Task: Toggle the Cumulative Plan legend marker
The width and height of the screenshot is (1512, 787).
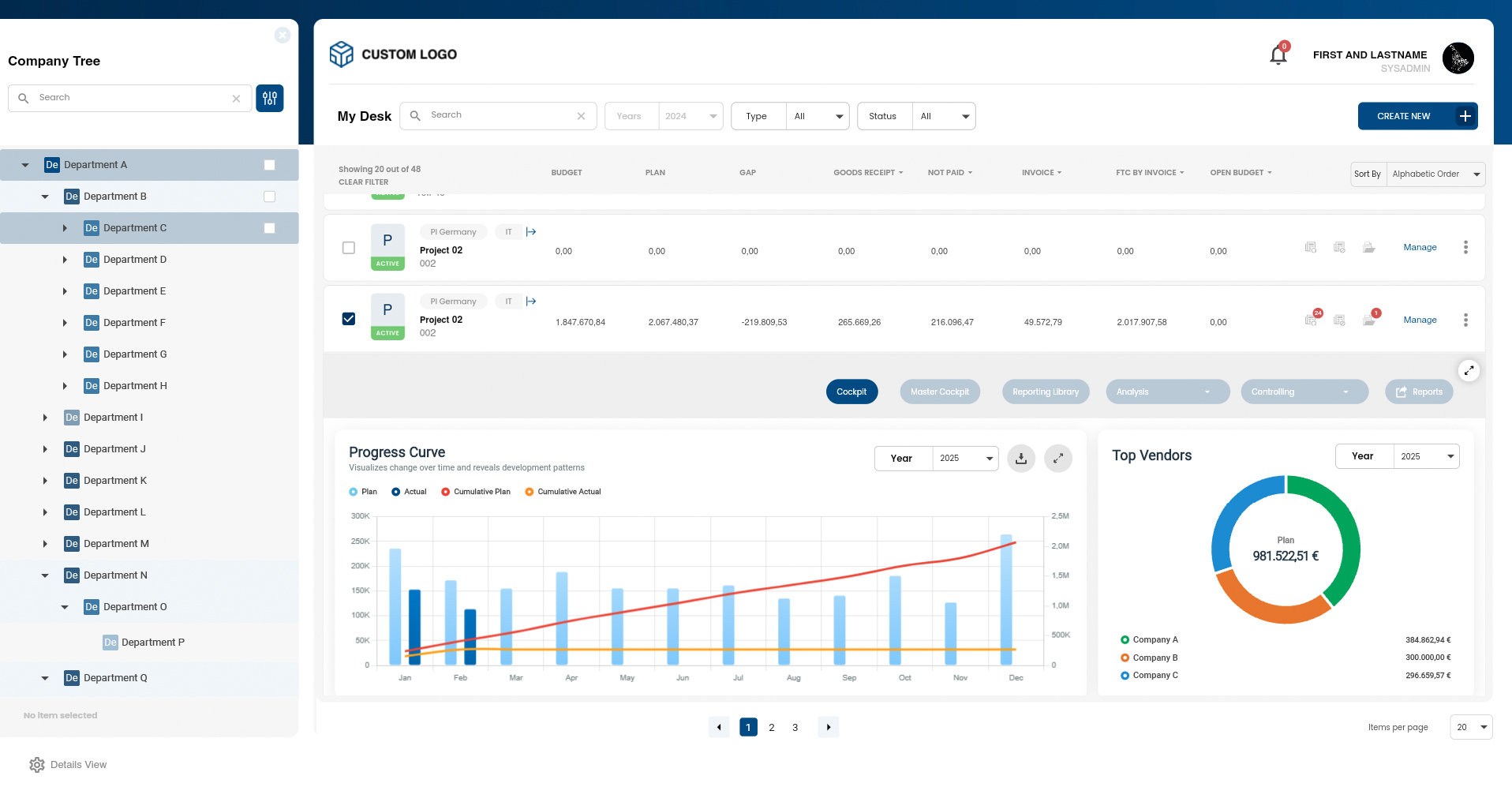Action: [x=446, y=492]
